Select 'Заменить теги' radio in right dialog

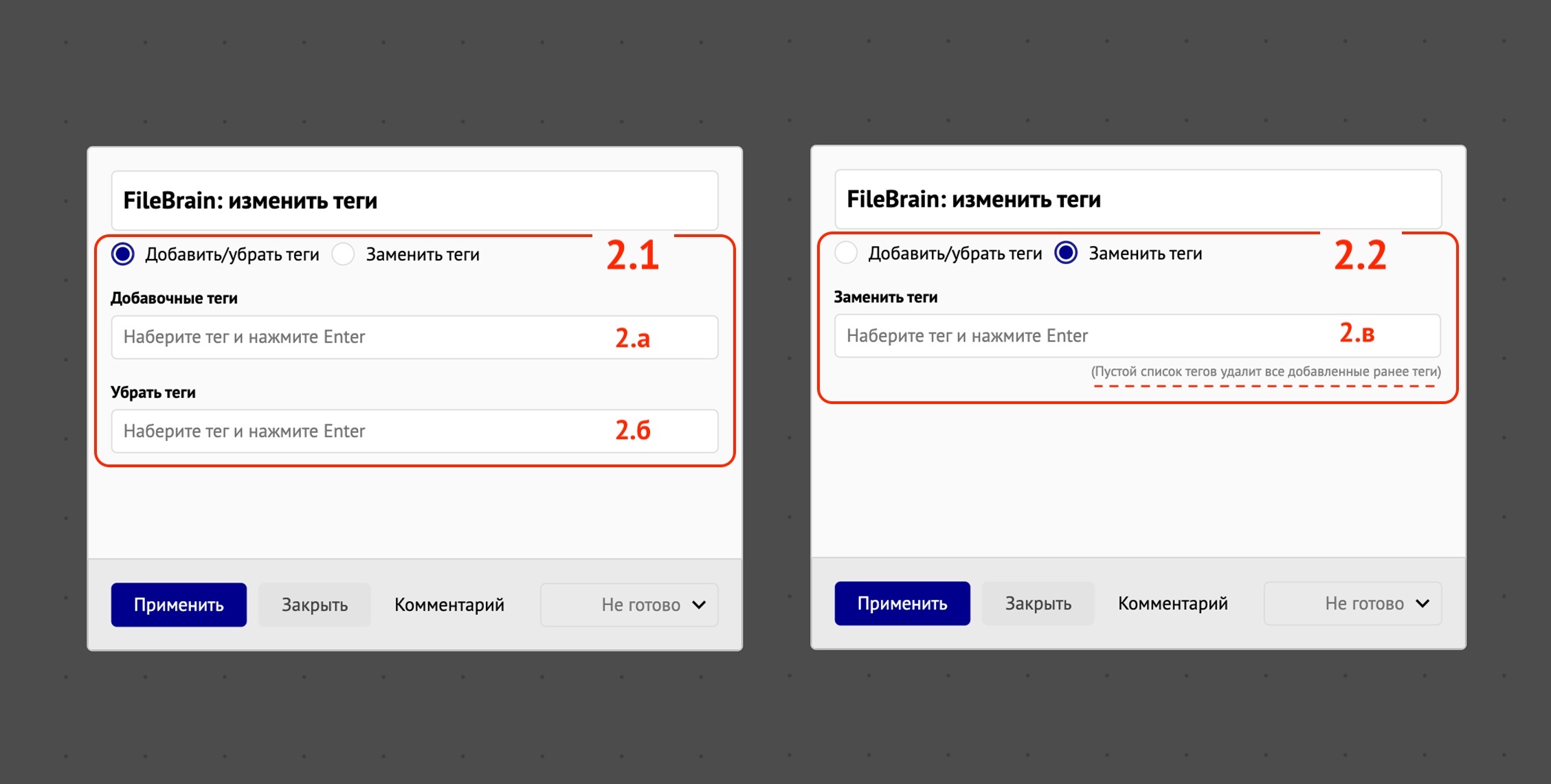[x=1066, y=253]
